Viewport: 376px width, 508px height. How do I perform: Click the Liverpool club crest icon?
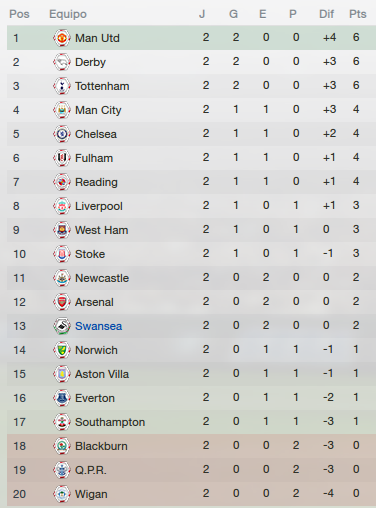point(62,206)
